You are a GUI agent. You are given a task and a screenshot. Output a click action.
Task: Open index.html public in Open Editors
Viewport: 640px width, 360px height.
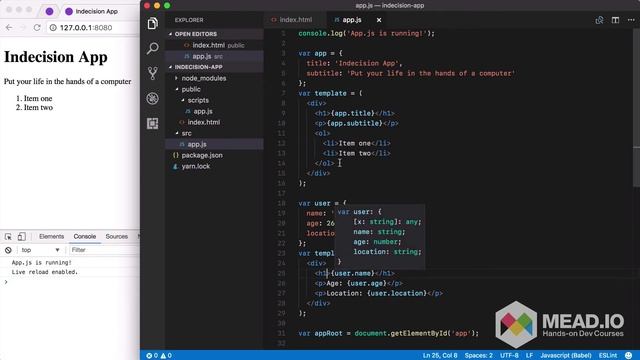tap(214, 45)
